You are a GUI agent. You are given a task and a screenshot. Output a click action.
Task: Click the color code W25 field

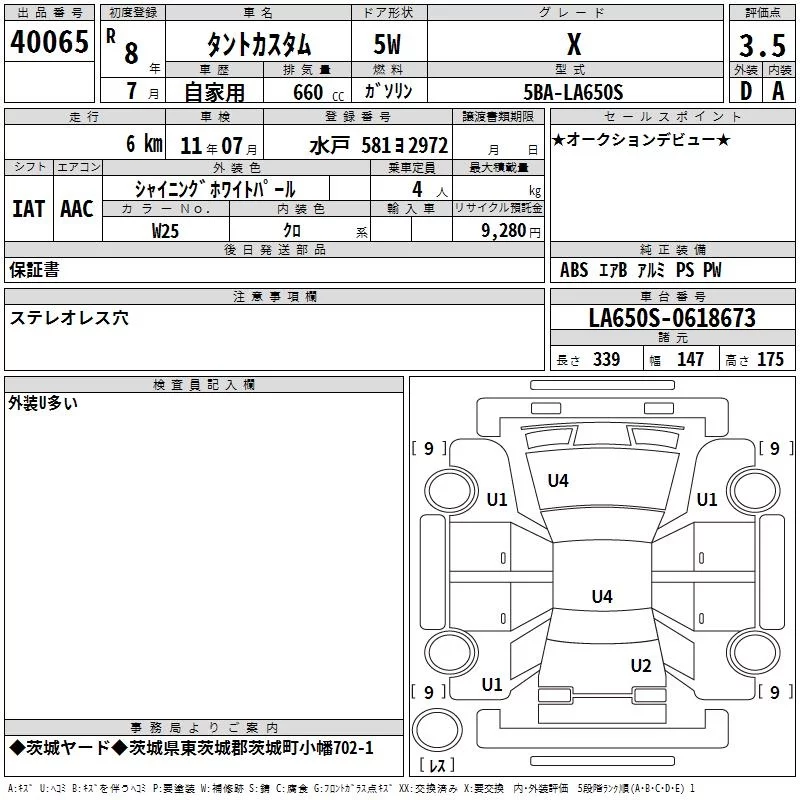[166, 230]
